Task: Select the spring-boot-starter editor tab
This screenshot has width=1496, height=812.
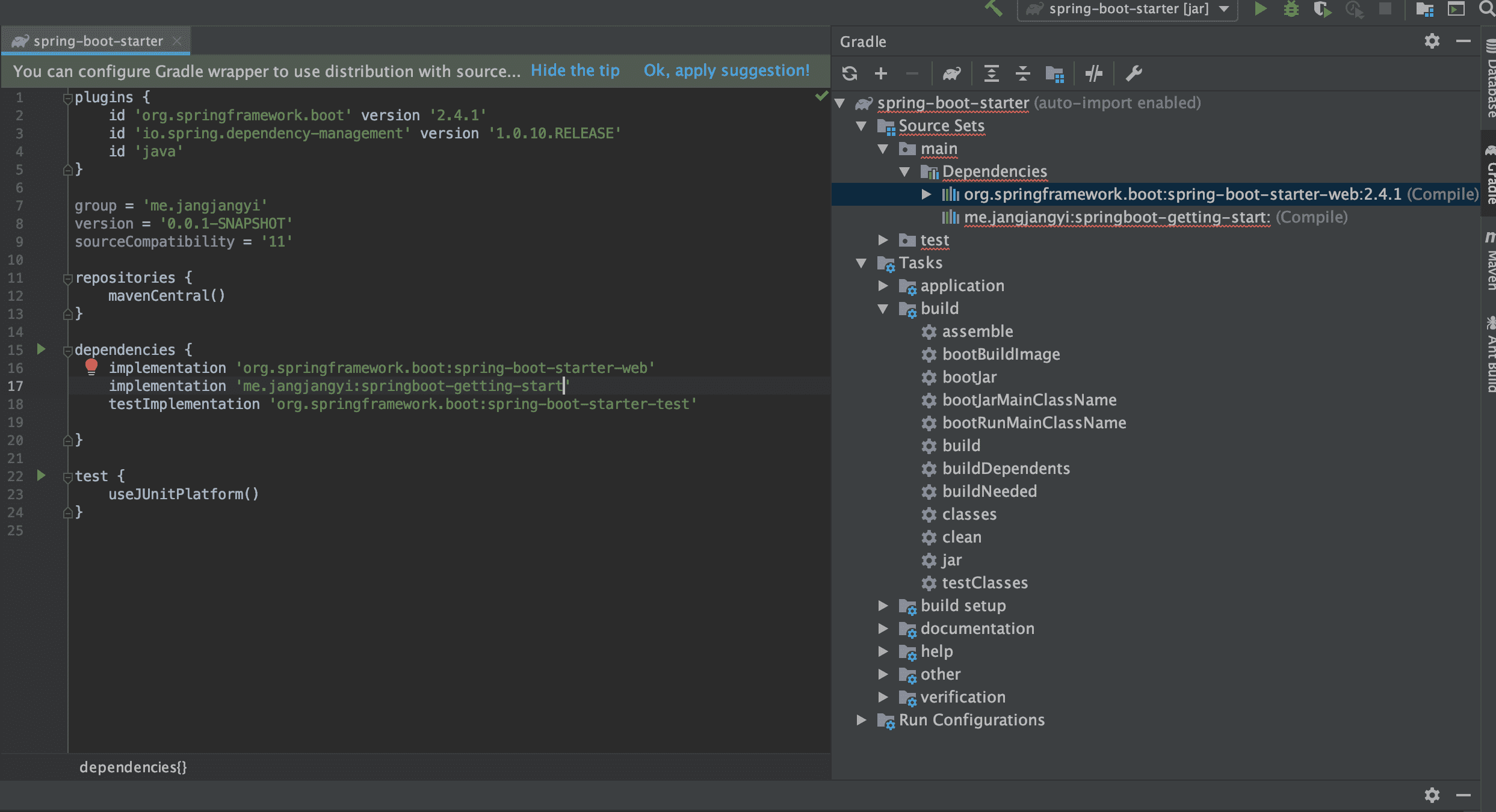Action: pos(96,41)
